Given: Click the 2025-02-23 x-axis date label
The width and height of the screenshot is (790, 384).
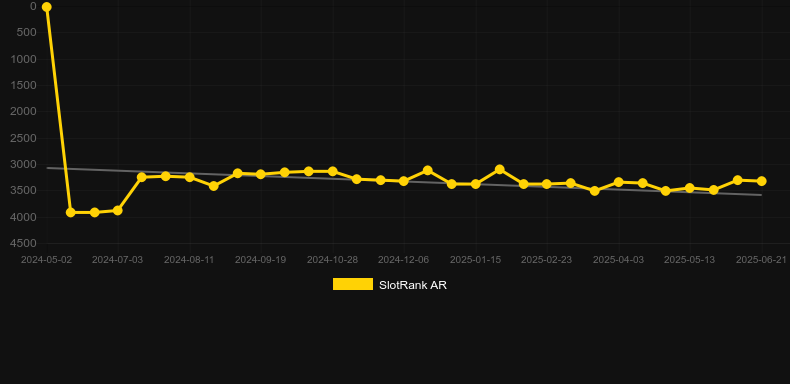Looking at the screenshot, I should 547,260.
